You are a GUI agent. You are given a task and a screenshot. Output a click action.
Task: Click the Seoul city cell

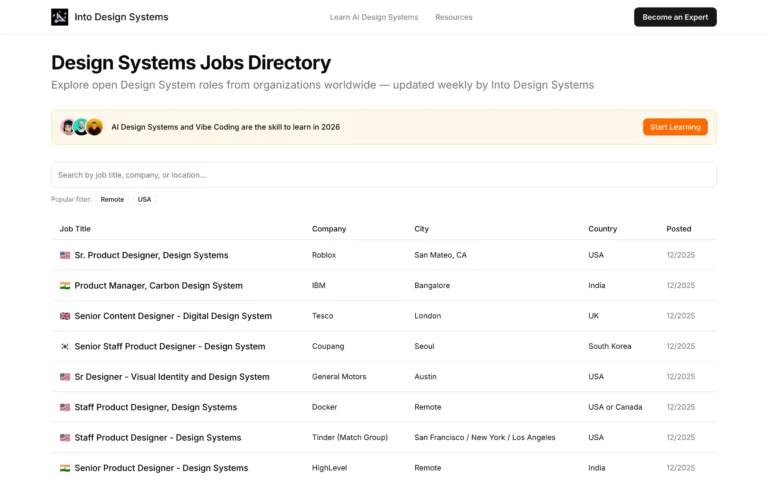click(x=424, y=346)
